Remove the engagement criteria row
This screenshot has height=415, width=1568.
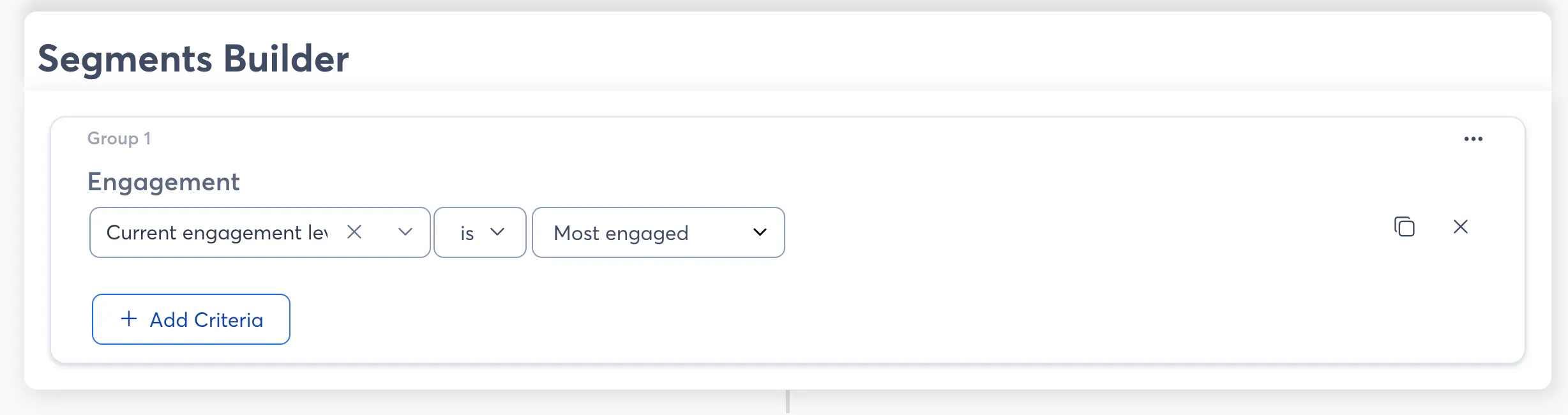pos(1460,227)
